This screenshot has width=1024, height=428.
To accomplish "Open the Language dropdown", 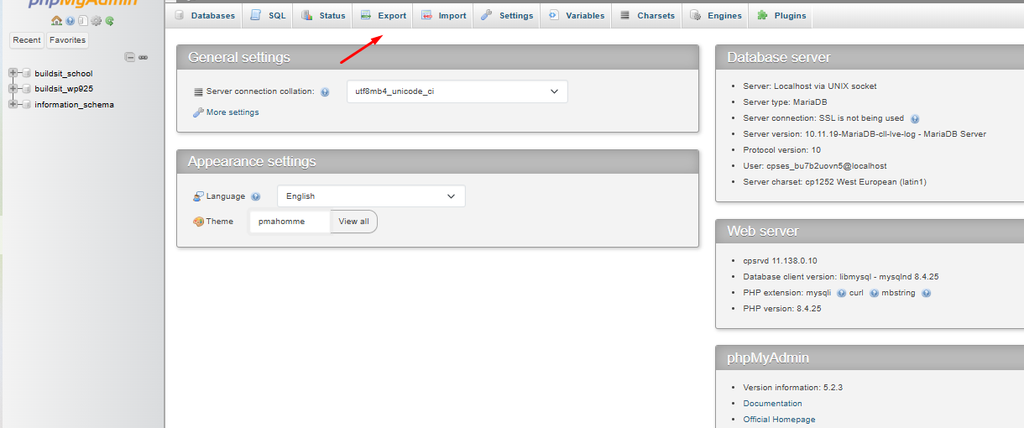I will pyautogui.click(x=371, y=196).
